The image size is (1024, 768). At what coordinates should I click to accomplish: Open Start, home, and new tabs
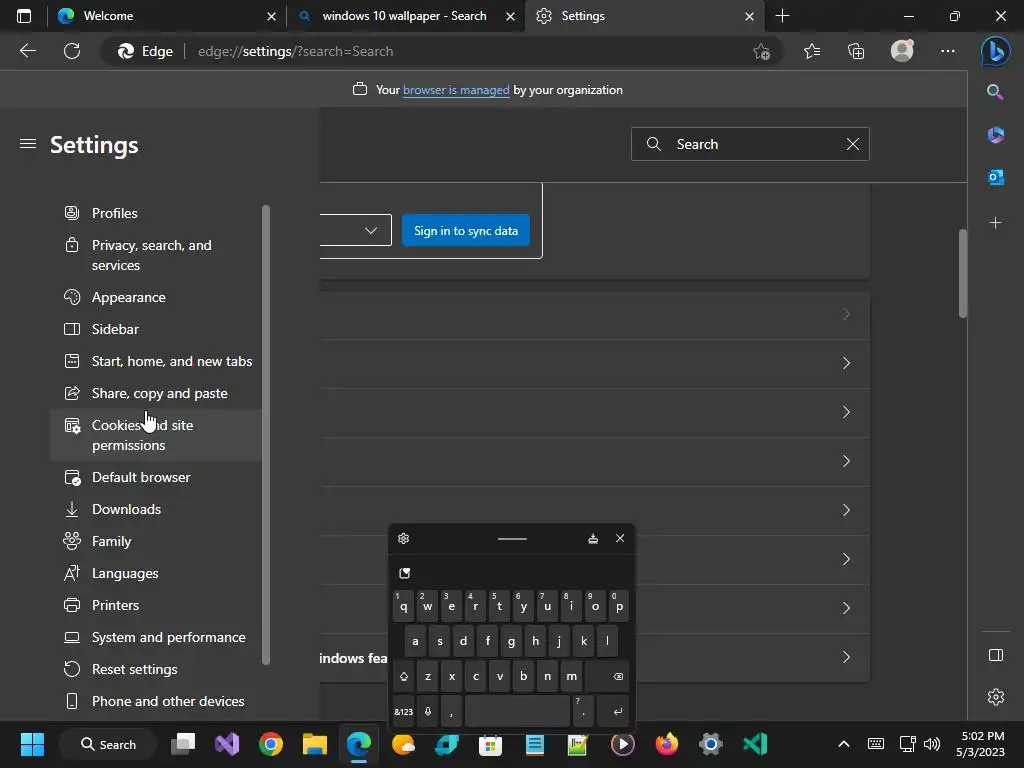155,361
